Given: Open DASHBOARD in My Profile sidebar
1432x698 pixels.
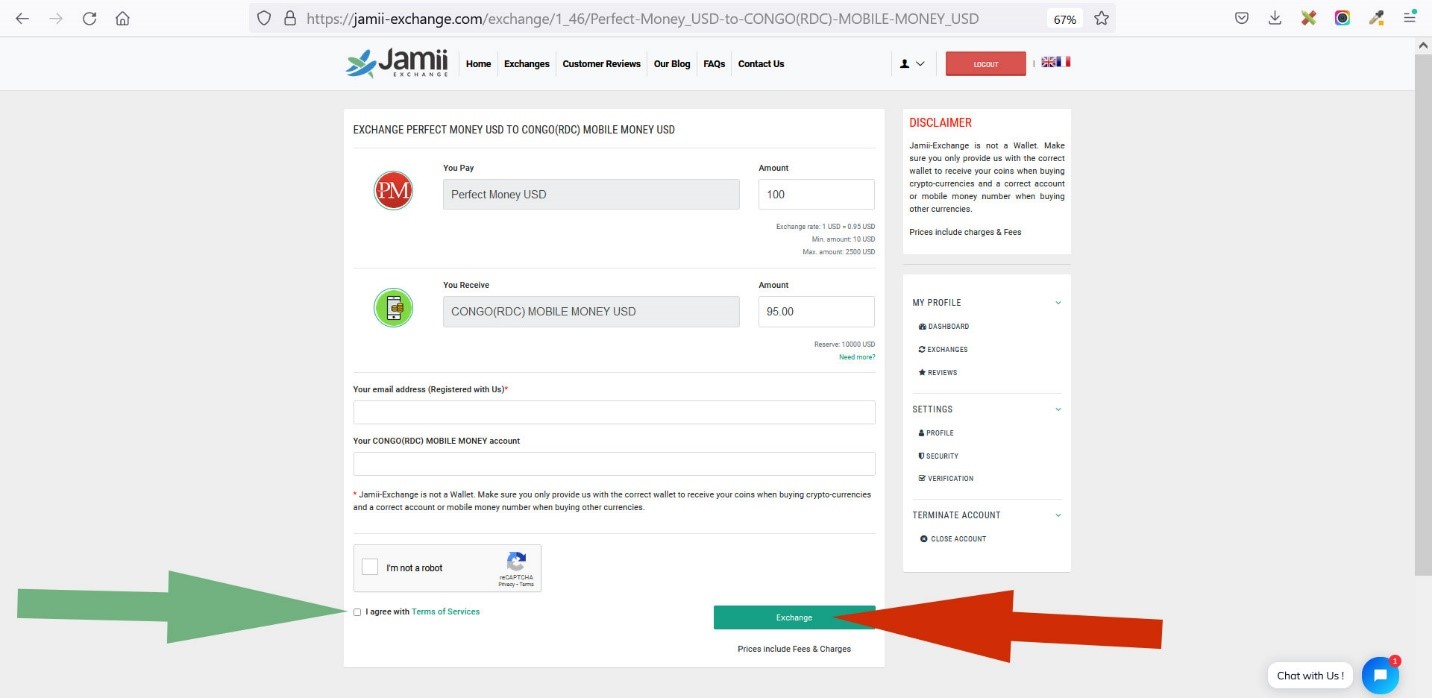Looking at the screenshot, I should pos(943,327).
